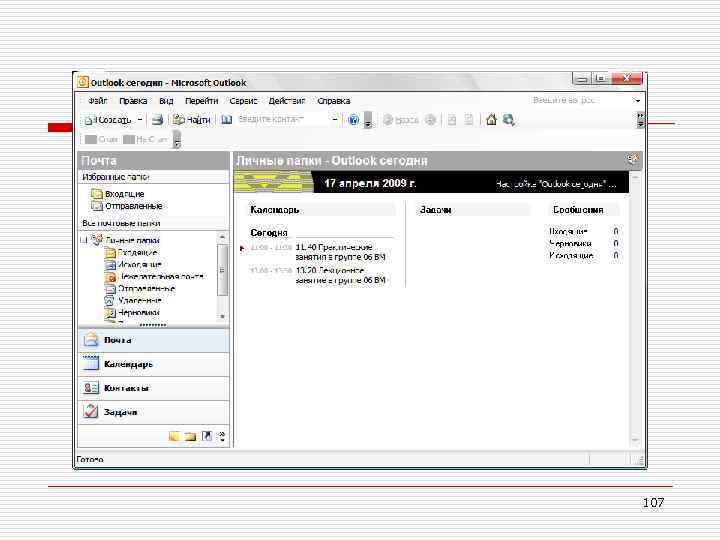Open the Действия menu
Screen dimensions: 720x540
coord(287,101)
